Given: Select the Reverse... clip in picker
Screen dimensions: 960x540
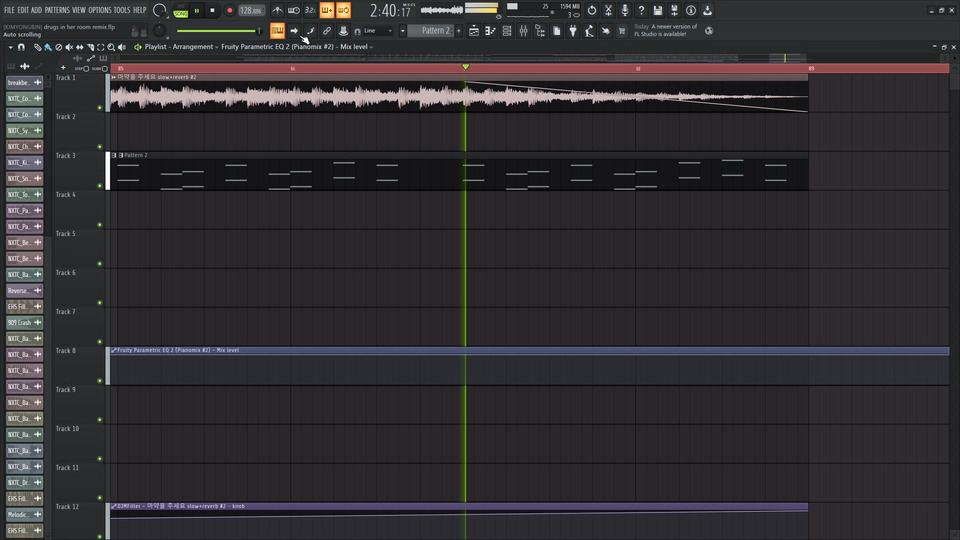Looking at the screenshot, I should (x=24, y=291).
